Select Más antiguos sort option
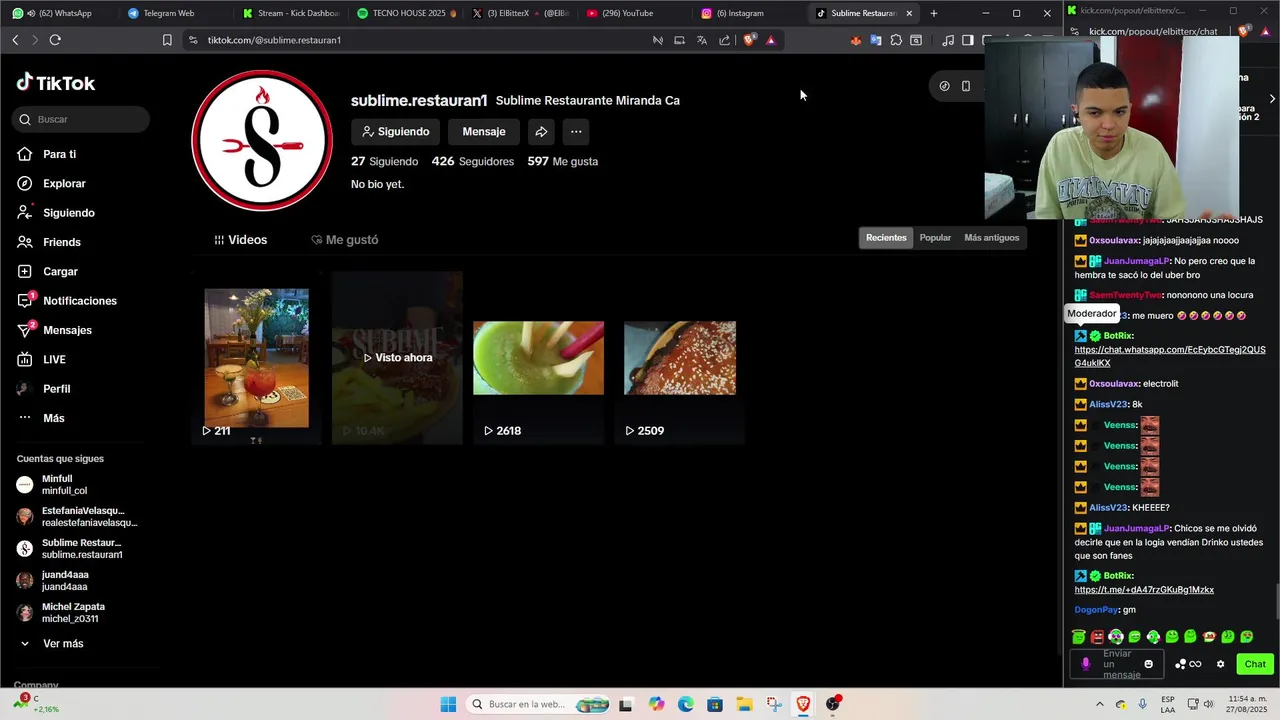1280x720 pixels. coord(991,238)
